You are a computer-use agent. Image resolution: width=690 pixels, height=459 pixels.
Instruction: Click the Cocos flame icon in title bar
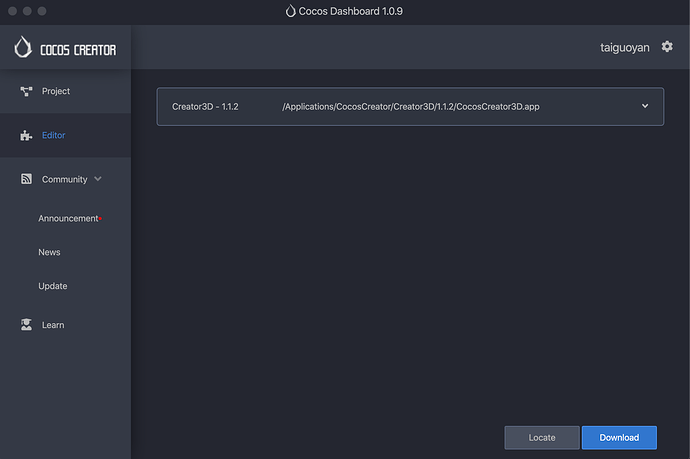[x=290, y=11]
